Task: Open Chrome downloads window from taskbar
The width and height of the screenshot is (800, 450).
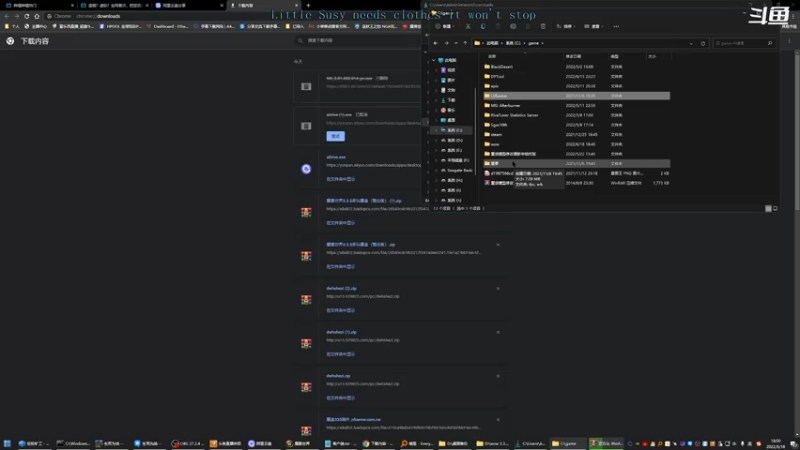Action: (x=379, y=443)
